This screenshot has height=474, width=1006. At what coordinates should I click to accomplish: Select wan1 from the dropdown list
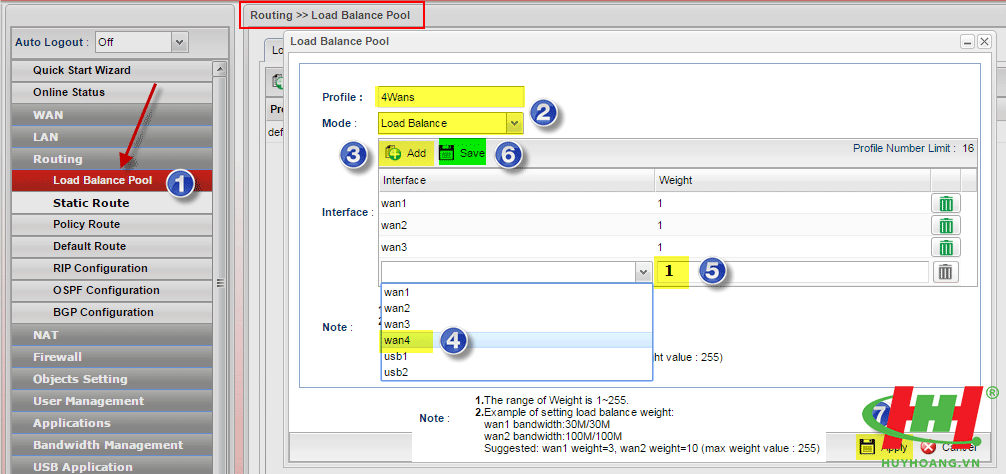(516, 292)
